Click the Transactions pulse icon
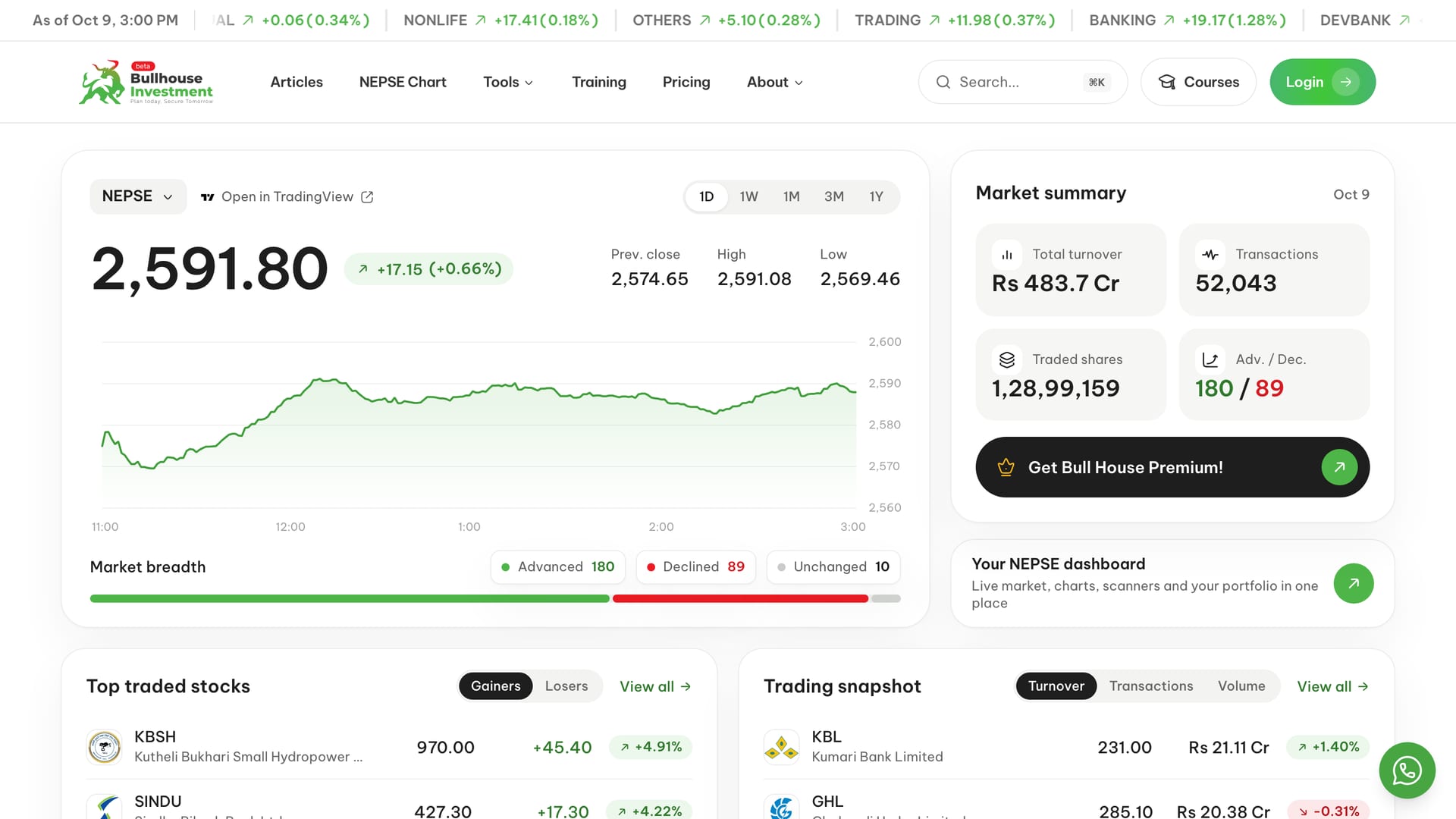This screenshot has height=819, width=1456. pyautogui.click(x=1210, y=255)
